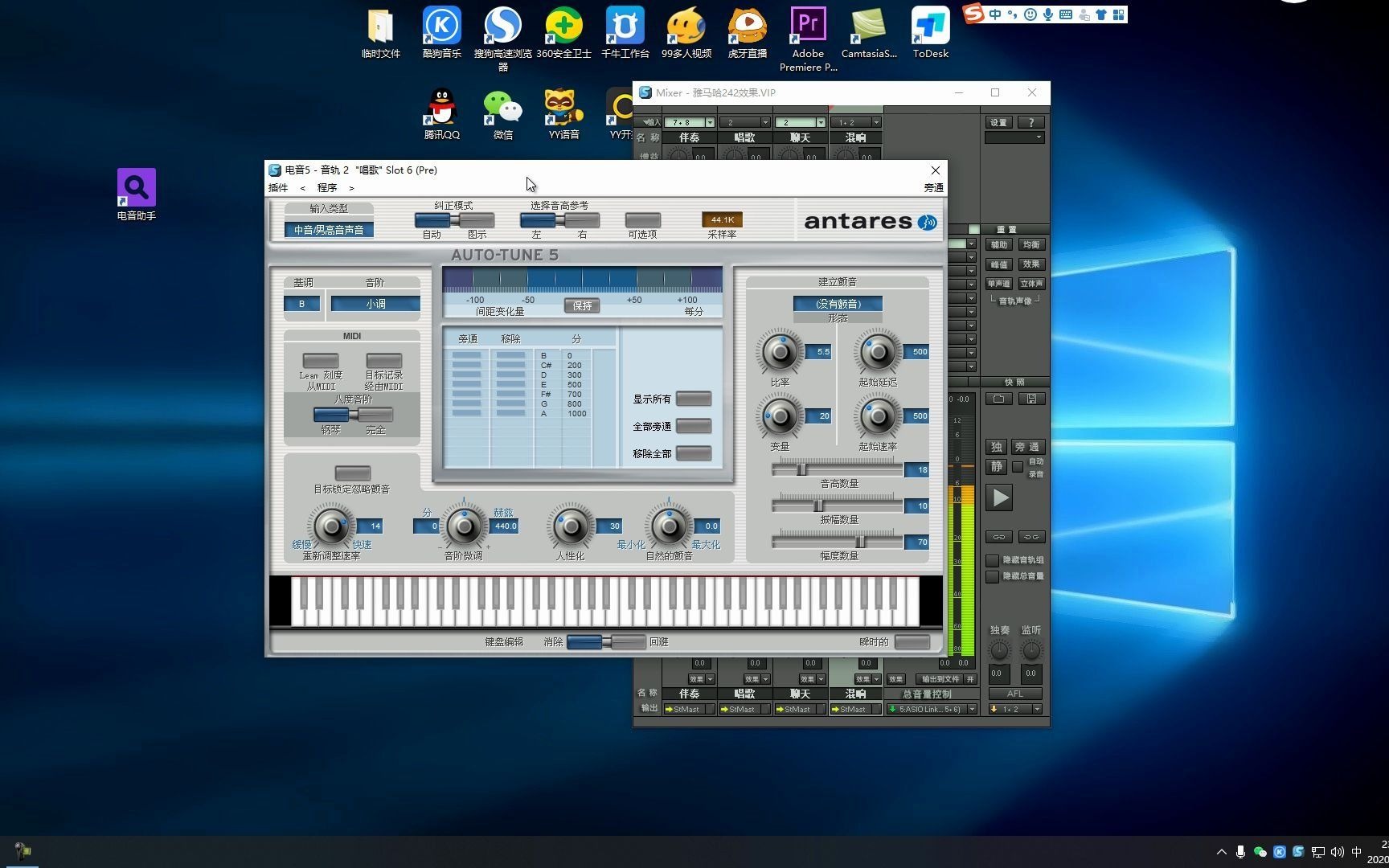Expand the 总音量控制 ASIO Link output dropdown
Image resolution: width=1389 pixels, height=868 pixels.
pyautogui.click(x=972, y=709)
